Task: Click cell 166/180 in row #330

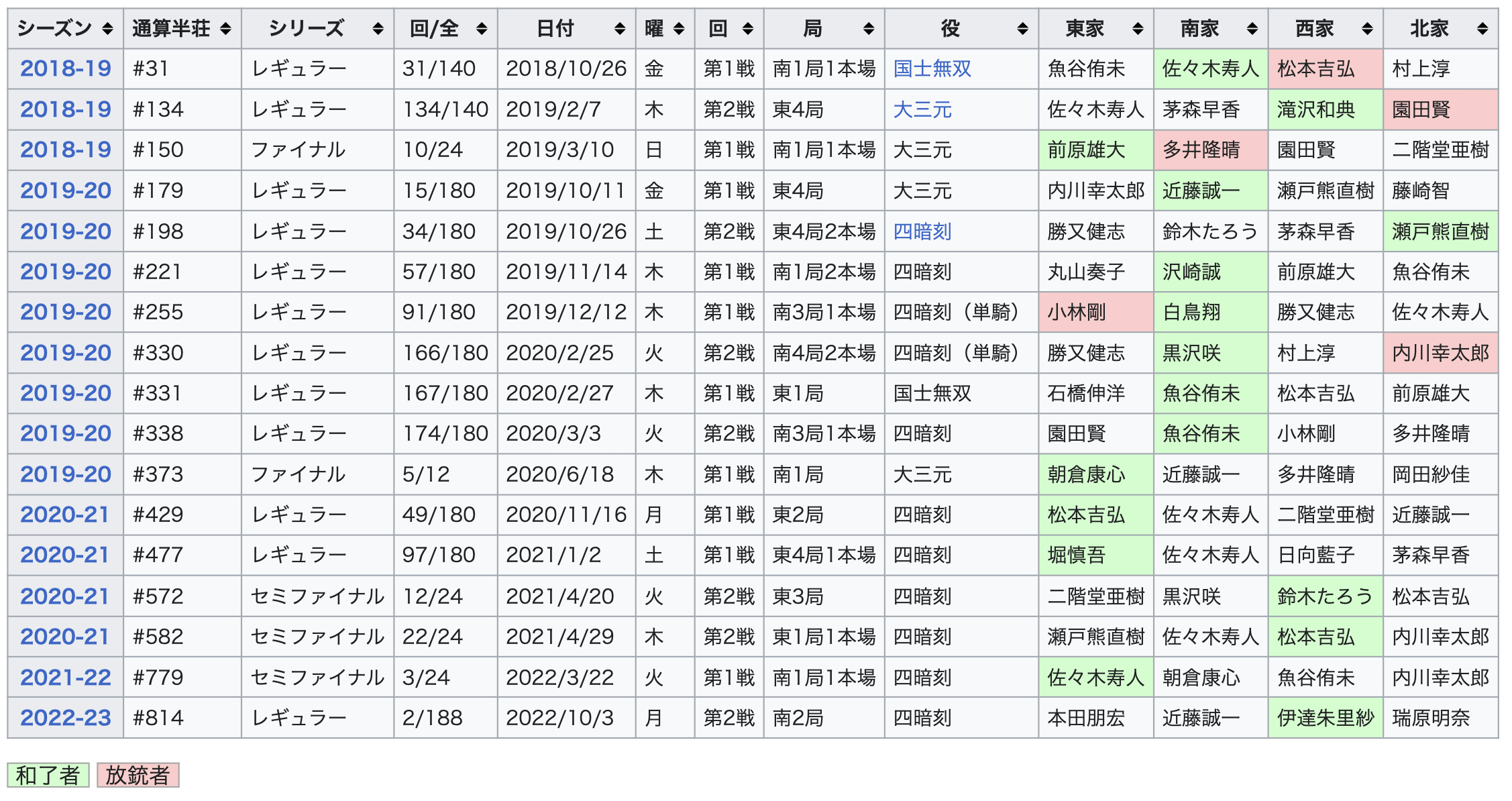Action: (x=445, y=353)
